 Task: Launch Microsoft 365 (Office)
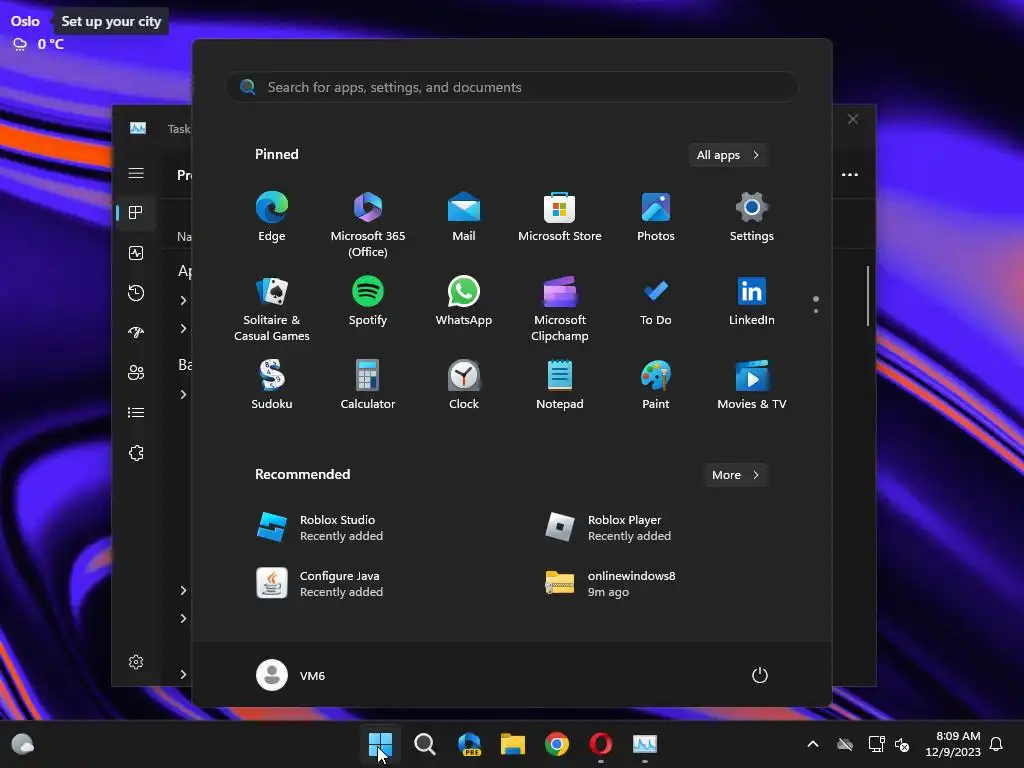pos(368,224)
